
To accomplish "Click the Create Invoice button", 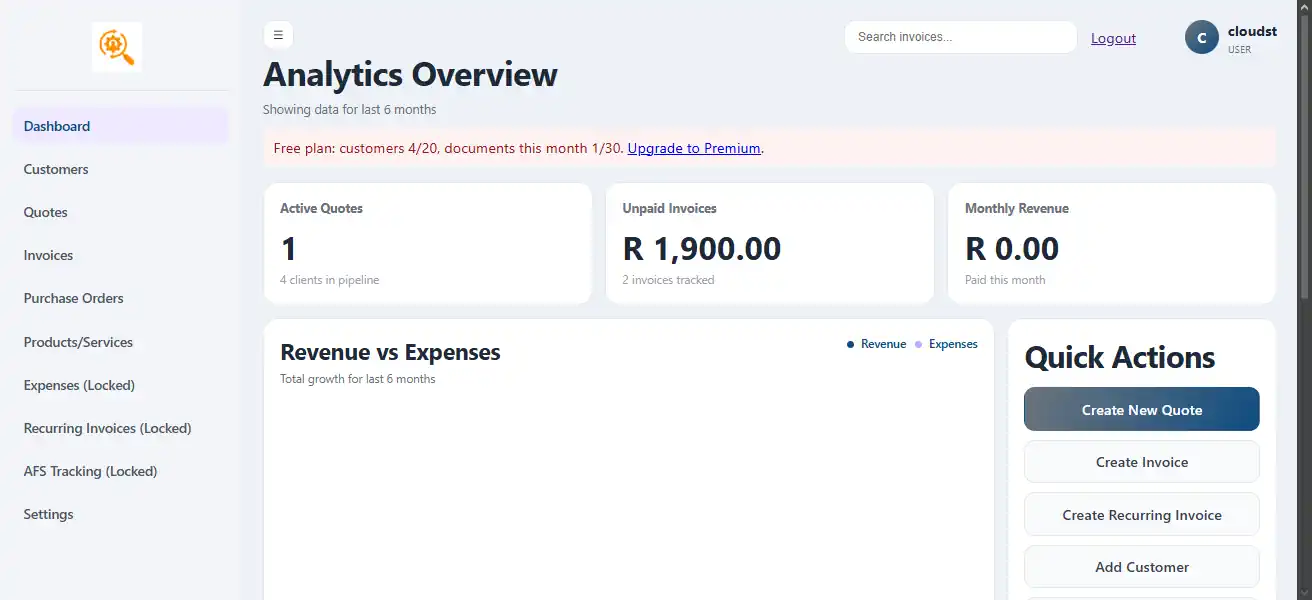I will click(x=1141, y=462).
